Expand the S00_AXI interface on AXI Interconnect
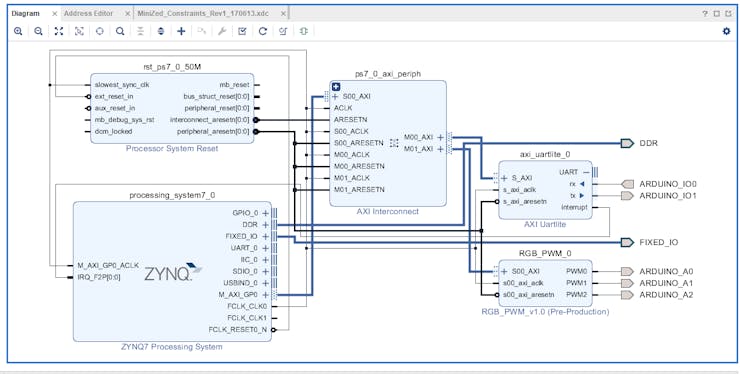740x374 pixels. point(335,96)
